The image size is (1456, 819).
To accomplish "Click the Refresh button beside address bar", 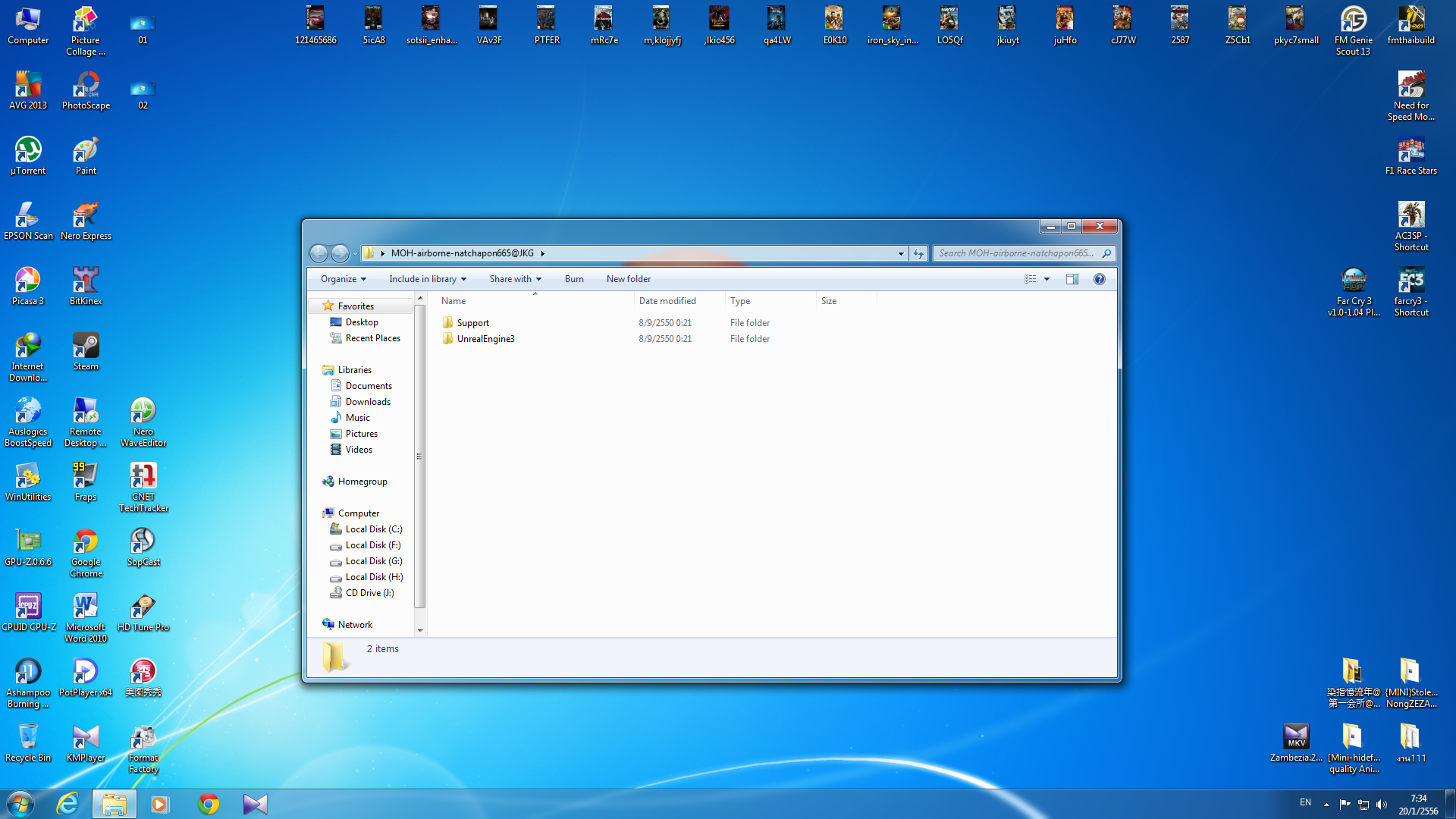I will 918,253.
